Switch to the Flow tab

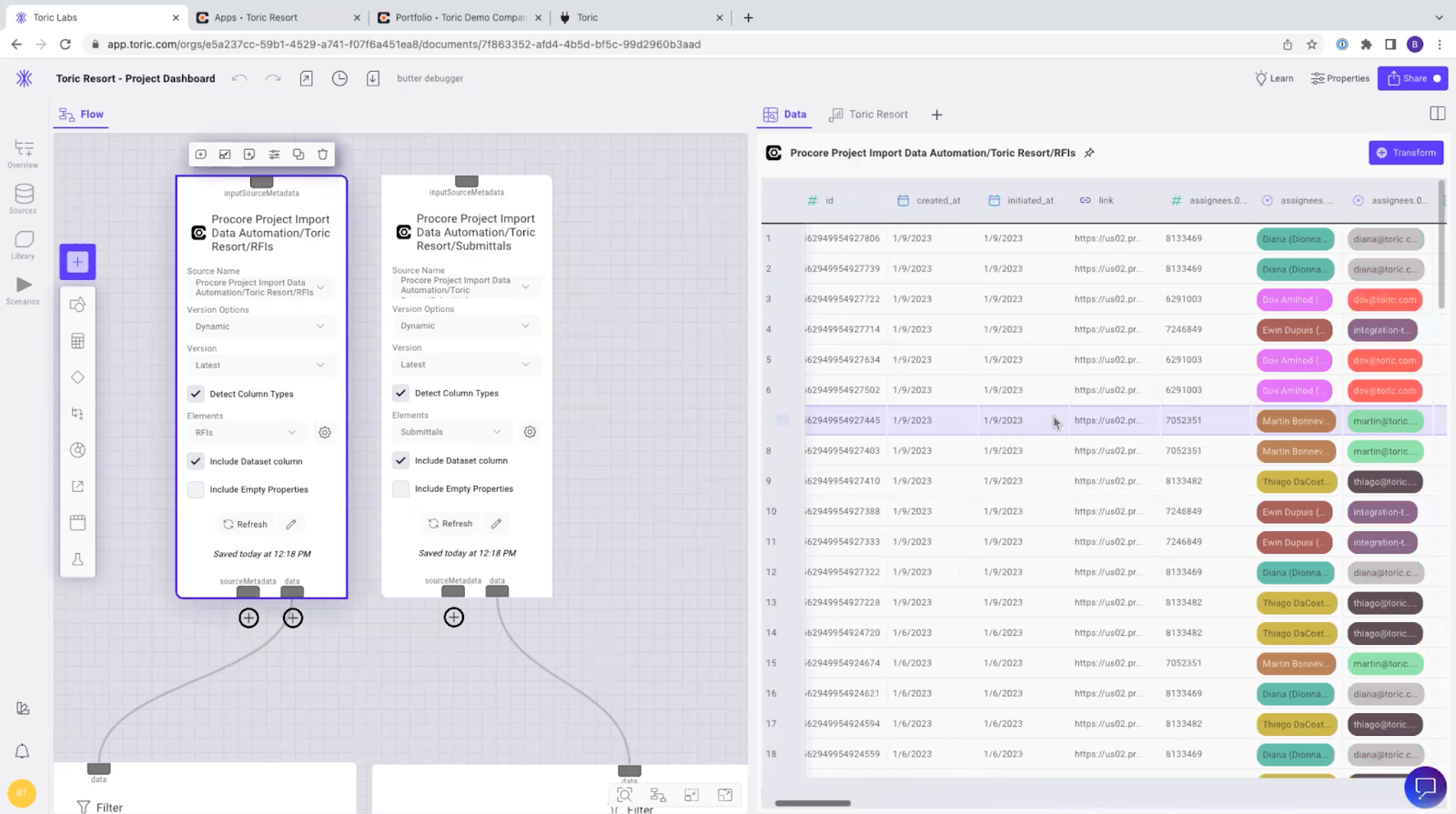pyautogui.click(x=81, y=115)
